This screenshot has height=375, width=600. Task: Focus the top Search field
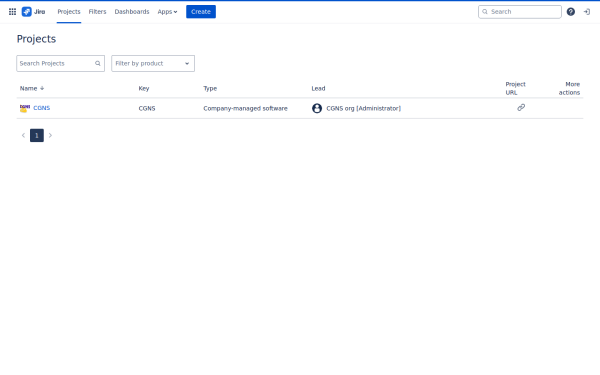[520, 12]
